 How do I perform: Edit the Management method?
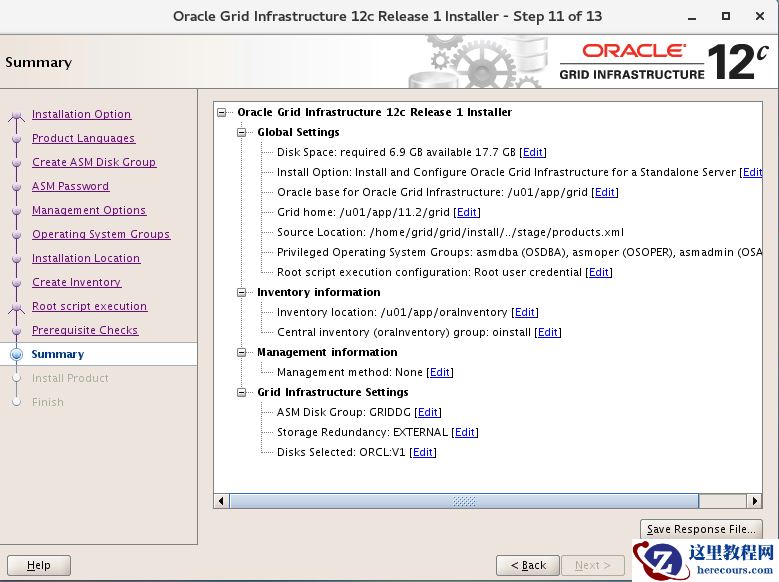(440, 372)
